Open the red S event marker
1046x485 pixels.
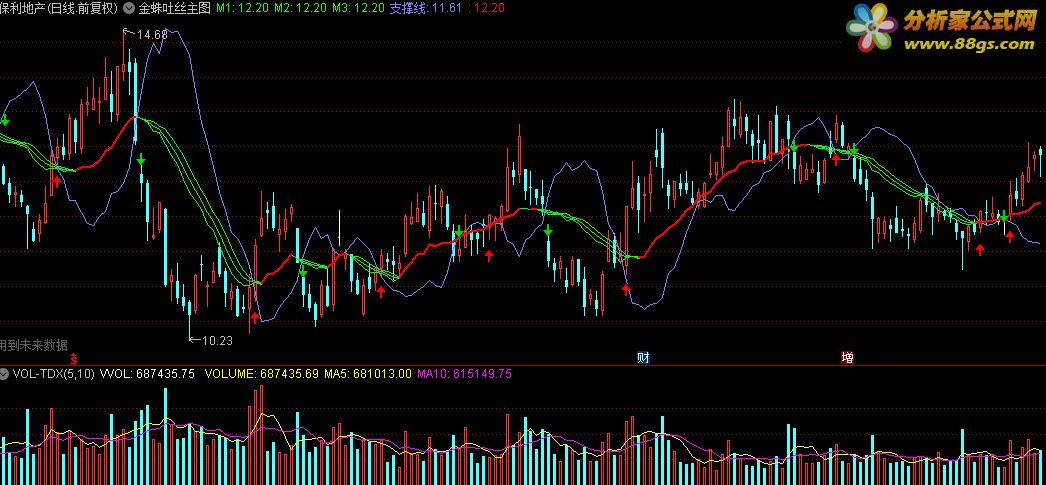(75, 358)
